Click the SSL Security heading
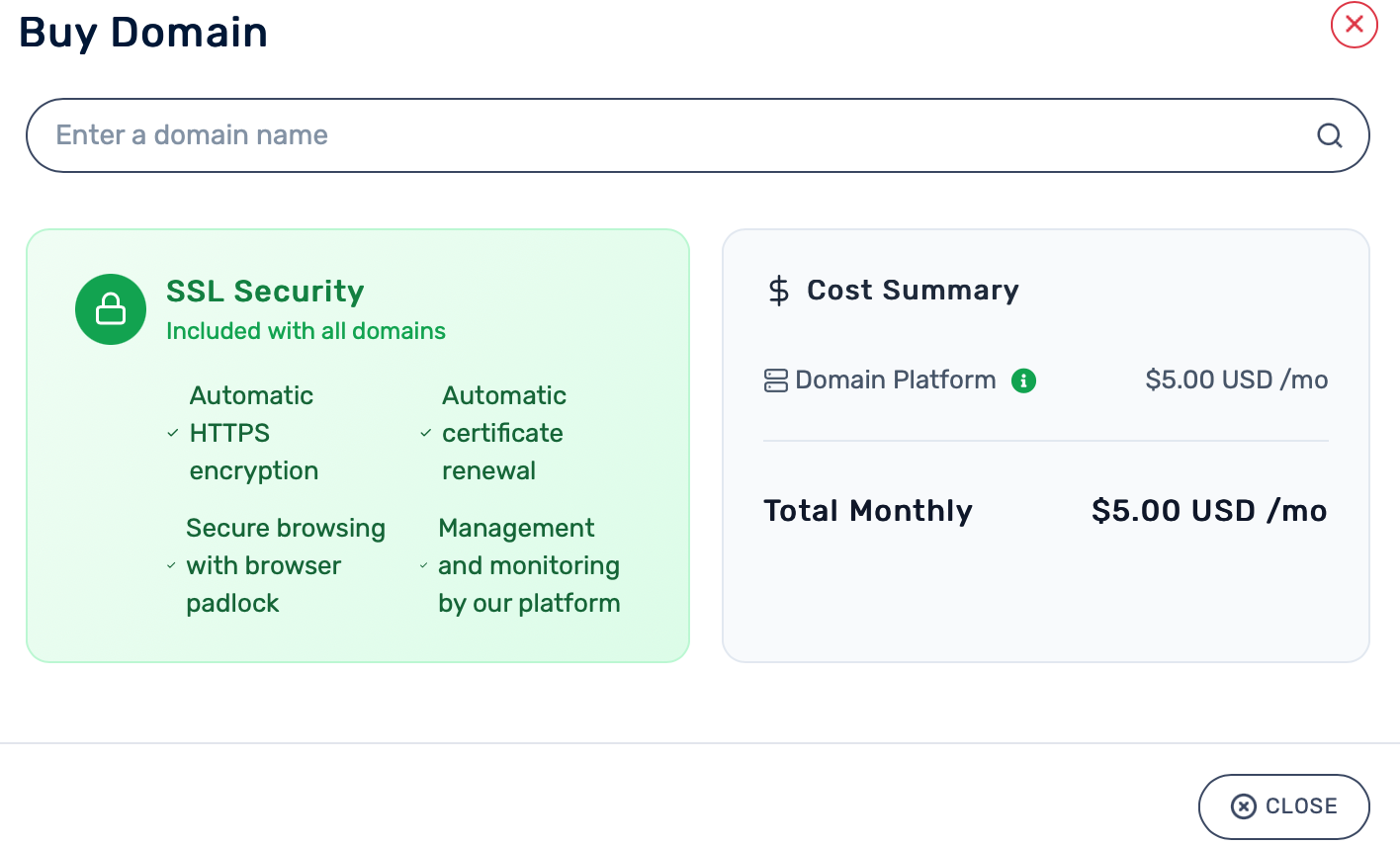This screenshot has height=846, width=1400. click(x=265, y=291)
